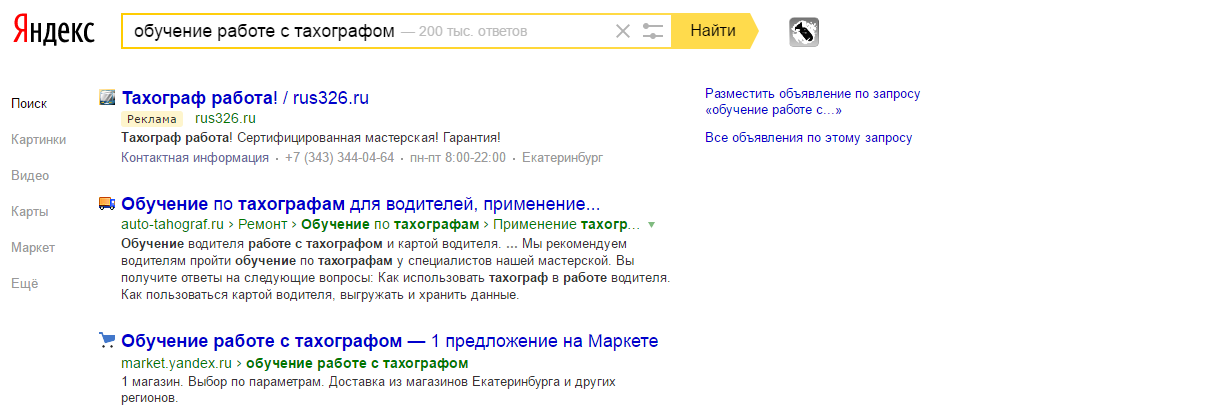Expand green arrow menu for auto-tahograf result
The image size is (1210, 413).
click(652, 224)
